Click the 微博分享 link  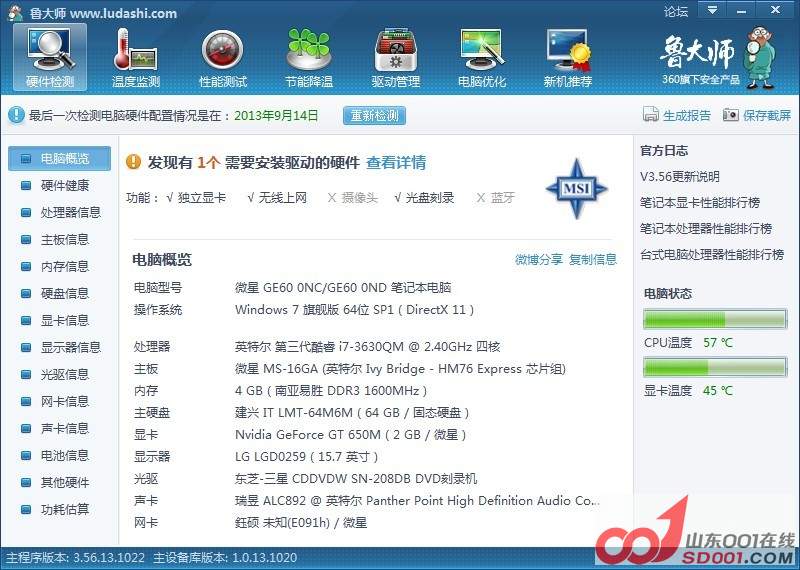(539, 260)
